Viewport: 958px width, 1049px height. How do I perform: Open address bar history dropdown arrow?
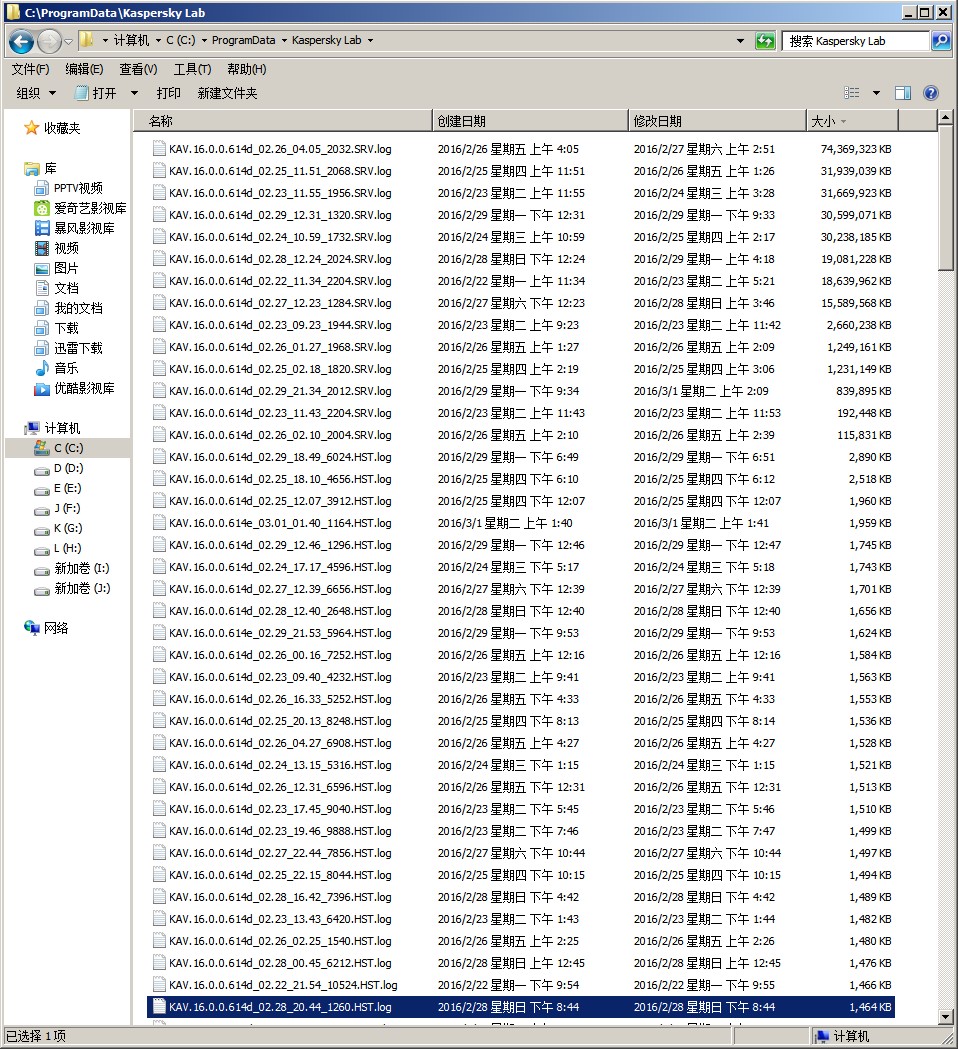pyautogui.click(x=740, y=41)
